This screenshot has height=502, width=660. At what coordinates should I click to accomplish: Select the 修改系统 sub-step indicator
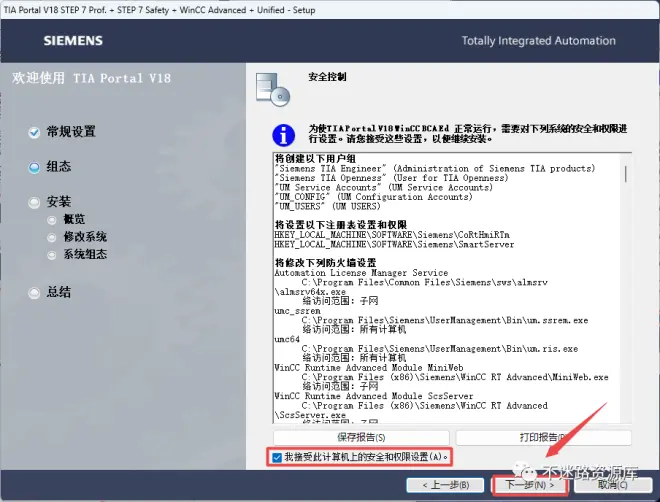click(52, 238)
